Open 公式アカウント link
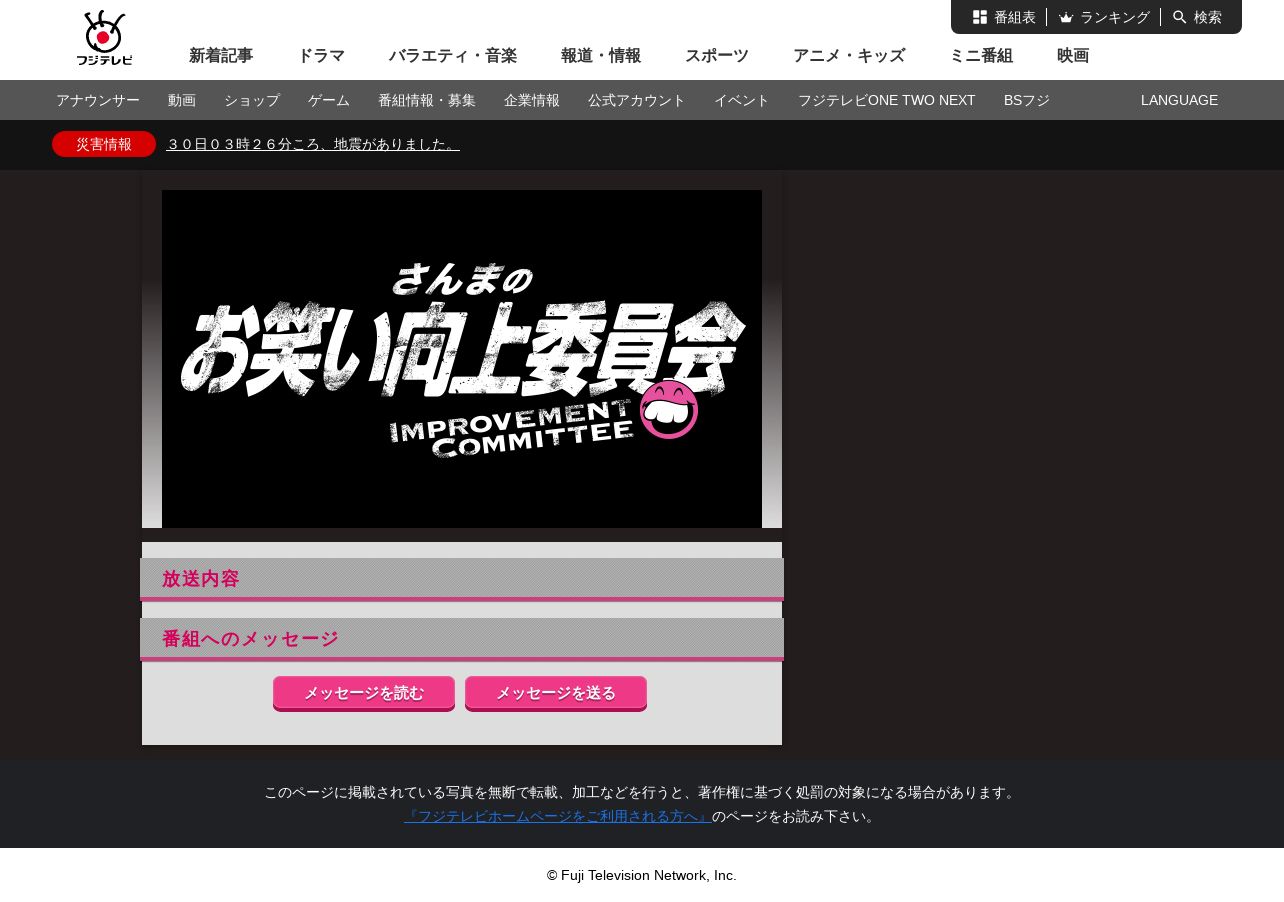The image size is (1284, 902). click(x=637, y=100)
